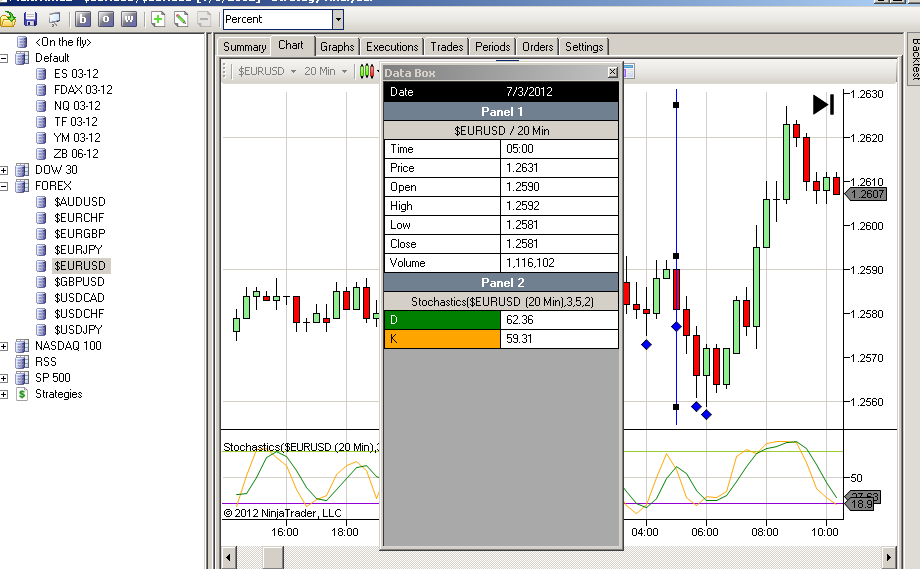Switch to the Trades tab
920x569 pixels.
(447, 47)
